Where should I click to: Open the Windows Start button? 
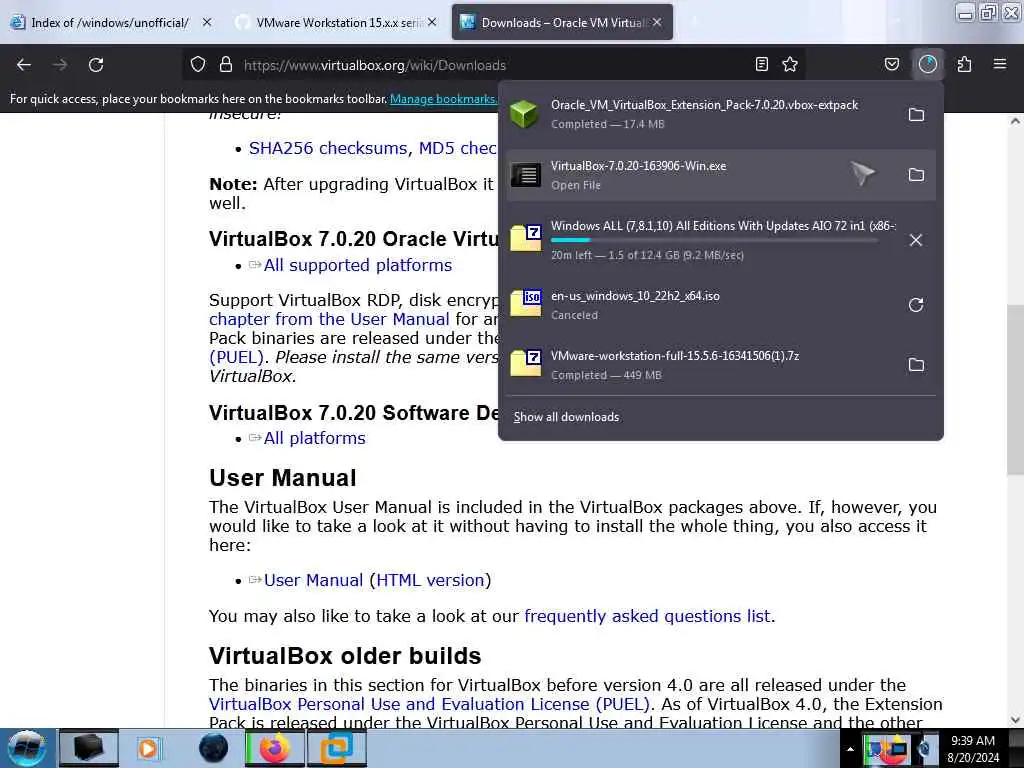(27, 748)
